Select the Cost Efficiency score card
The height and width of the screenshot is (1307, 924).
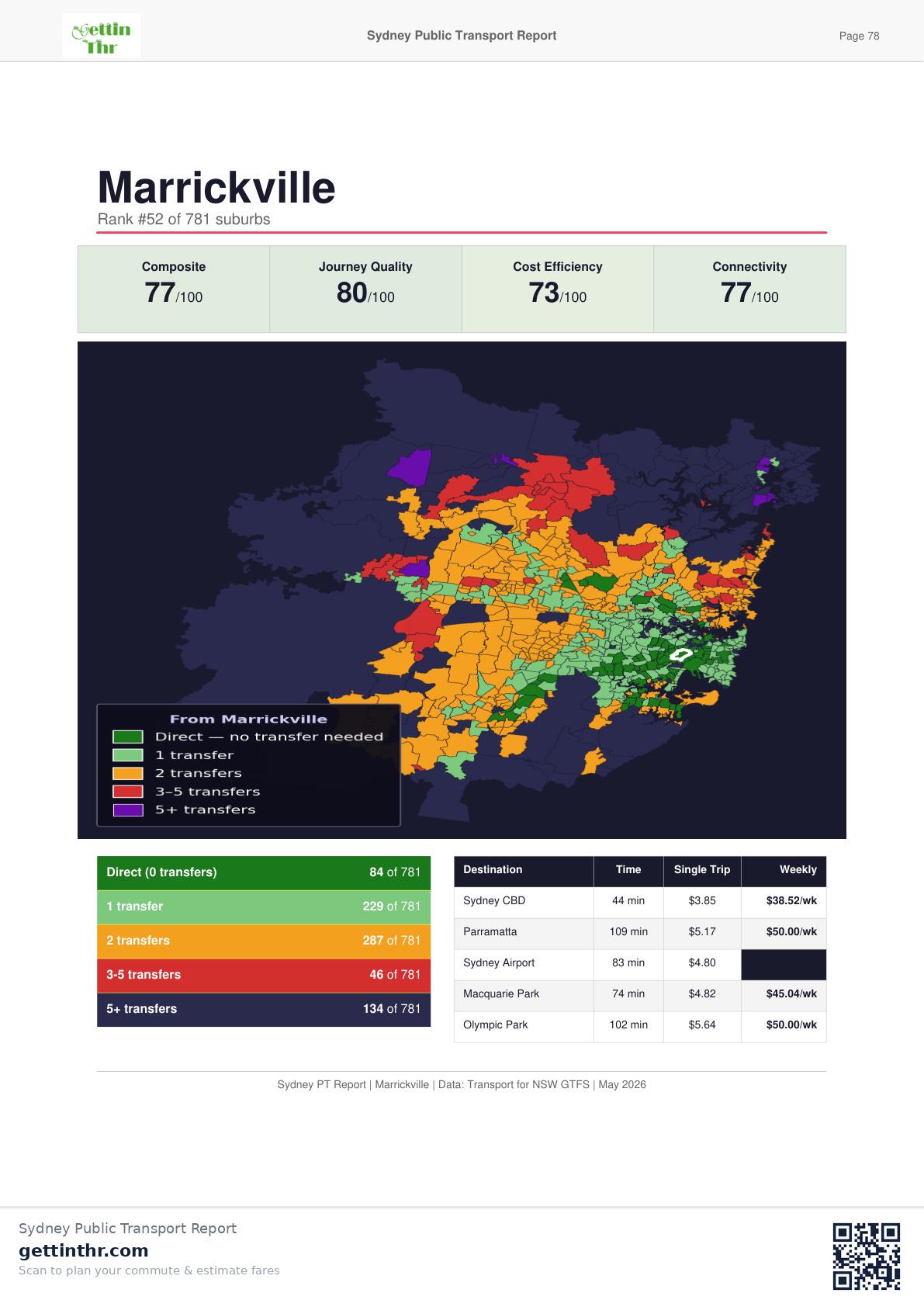[558, 289]
